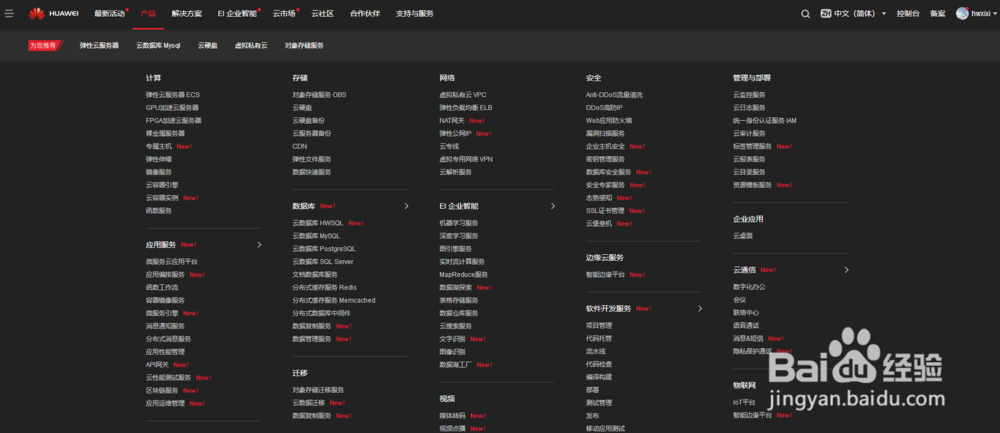Click the Huawei logo
This screenshot has width=1000, height=433.
[54, 13]
